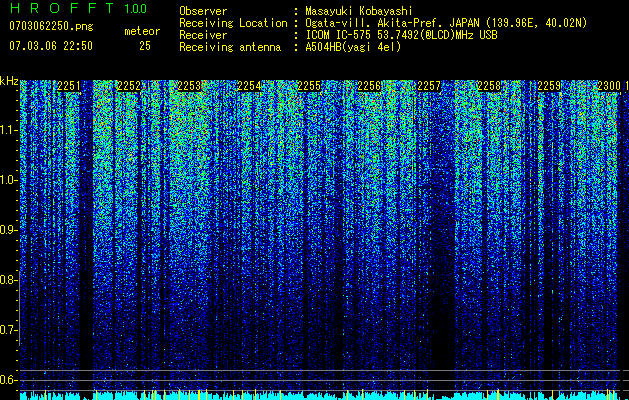The image size is (629, 400).
Task: Click the 0.8 kHz frequency axis label
Action: pos(9,280)
